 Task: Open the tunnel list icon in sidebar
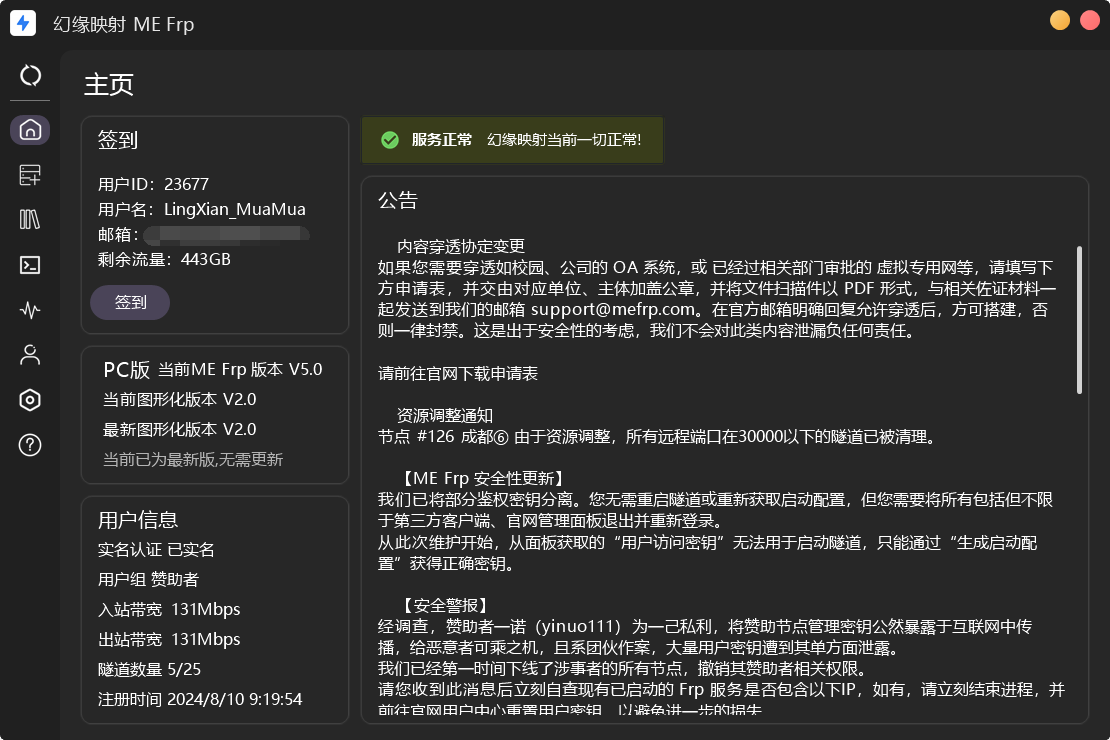point(29,219)
